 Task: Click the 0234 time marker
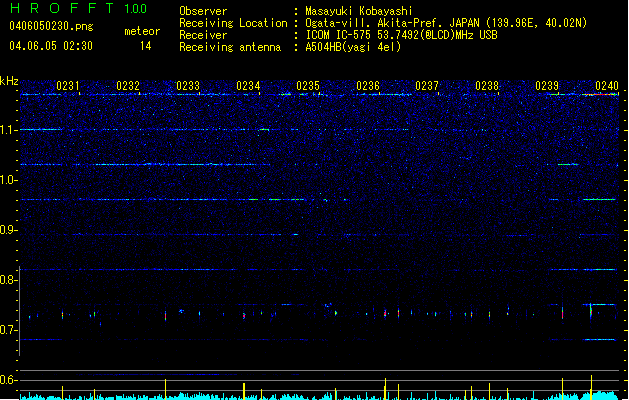point(248,86)
